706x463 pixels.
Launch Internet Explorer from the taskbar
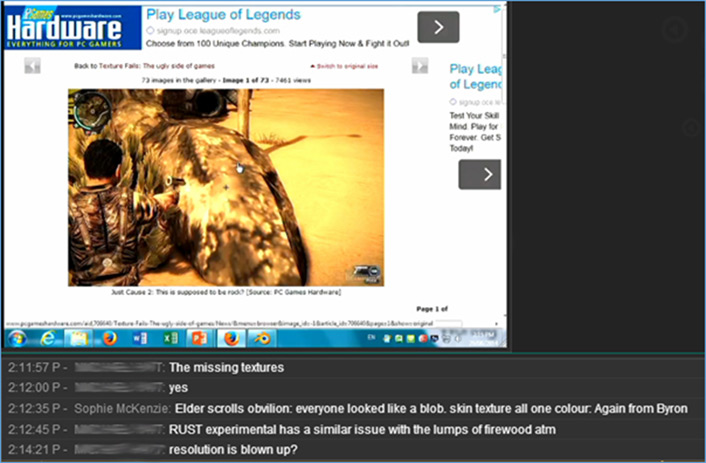click(x=48, y=338)
